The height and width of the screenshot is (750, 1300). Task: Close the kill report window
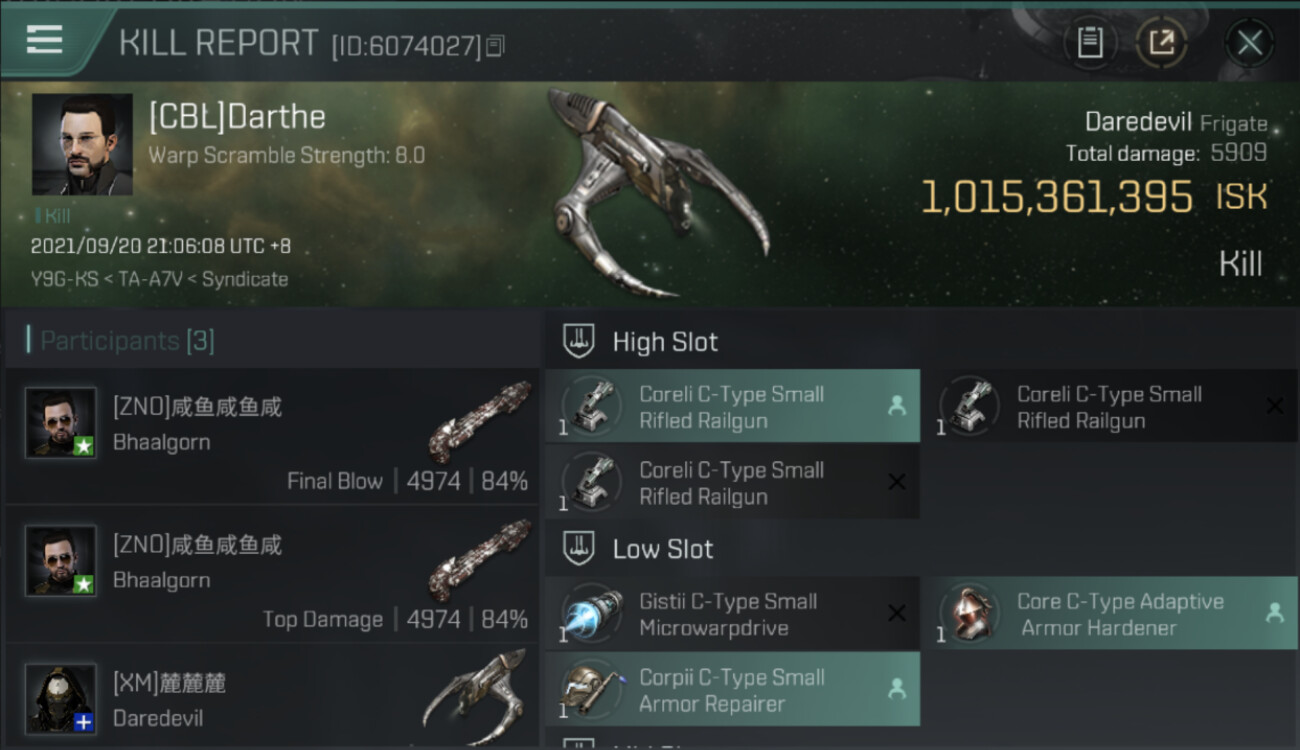(x=1249, y=42)
